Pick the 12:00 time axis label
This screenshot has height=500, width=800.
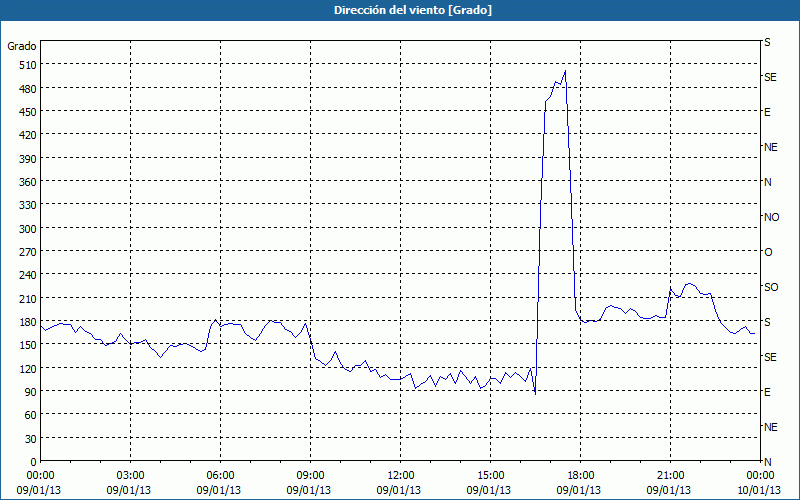(x=401, y=476)
